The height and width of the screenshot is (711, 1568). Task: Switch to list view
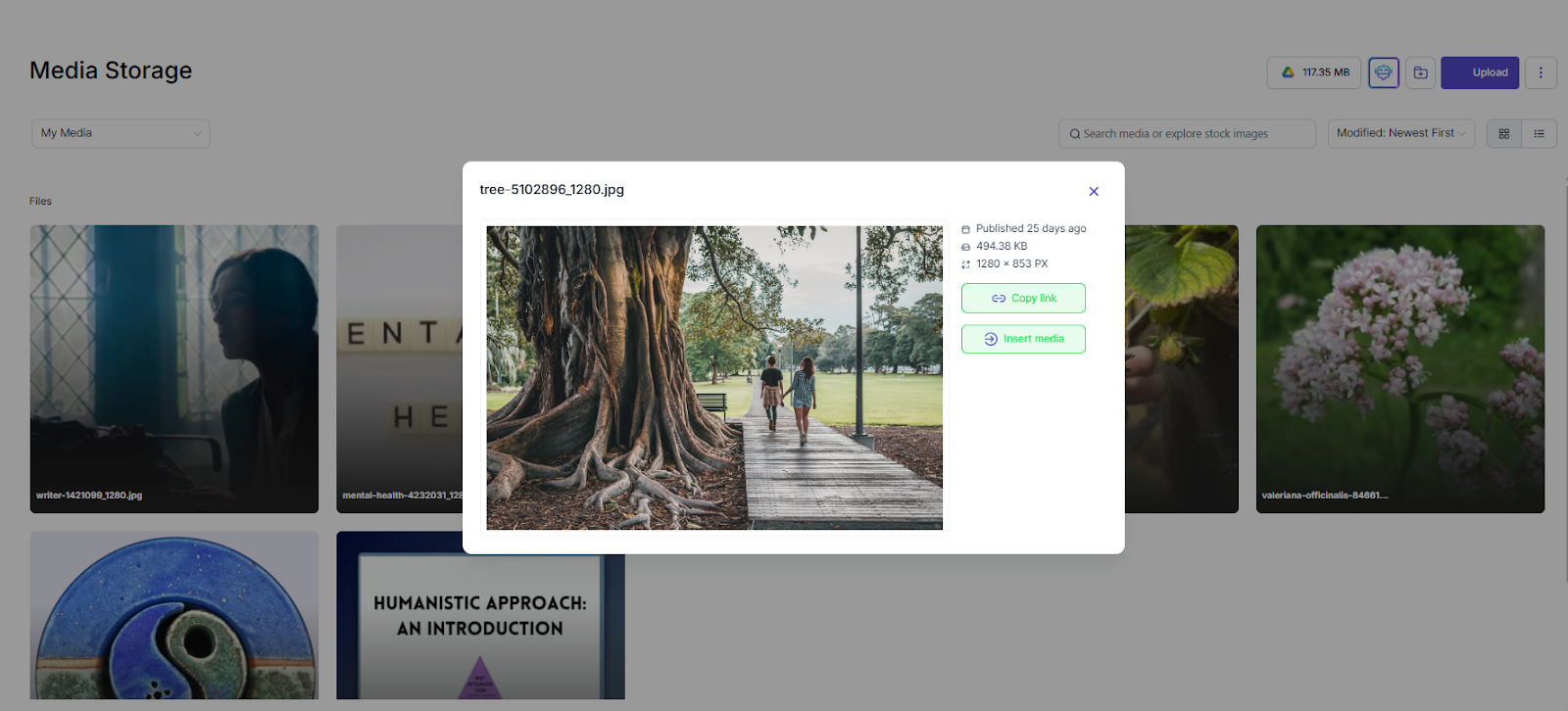(x=1540, y=133)
